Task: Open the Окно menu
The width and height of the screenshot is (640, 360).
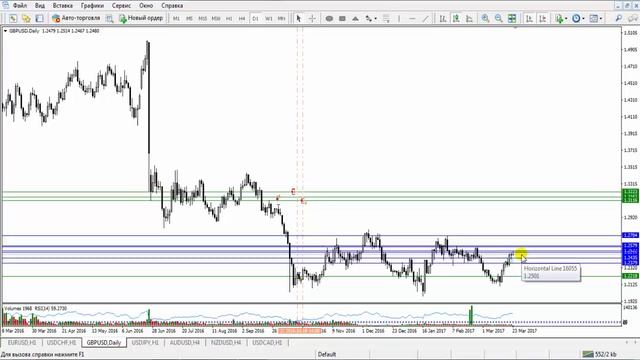Action: pos(146,6)
